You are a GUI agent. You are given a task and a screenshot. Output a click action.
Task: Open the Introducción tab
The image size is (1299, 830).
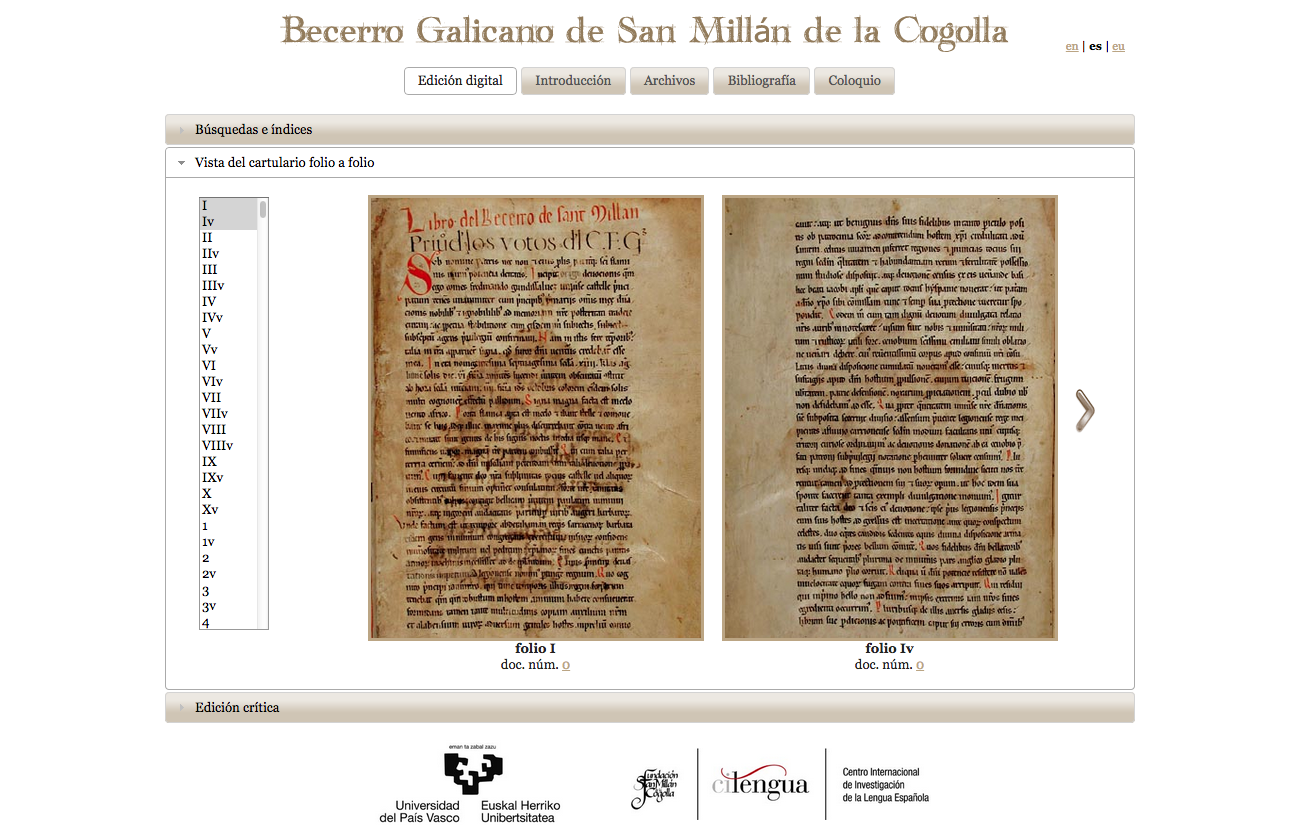[573, 81]
